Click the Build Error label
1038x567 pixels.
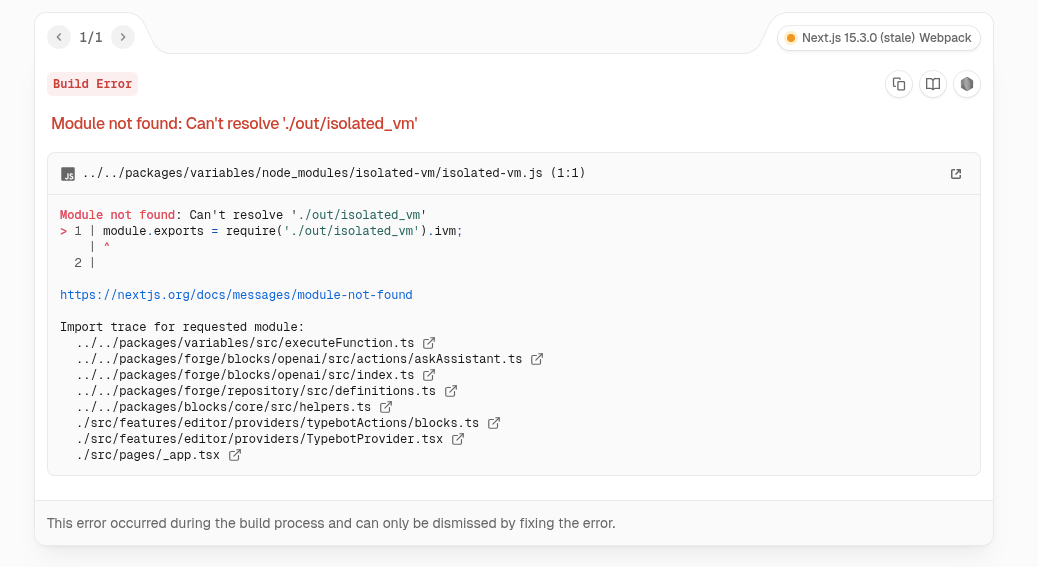point(93,84)
